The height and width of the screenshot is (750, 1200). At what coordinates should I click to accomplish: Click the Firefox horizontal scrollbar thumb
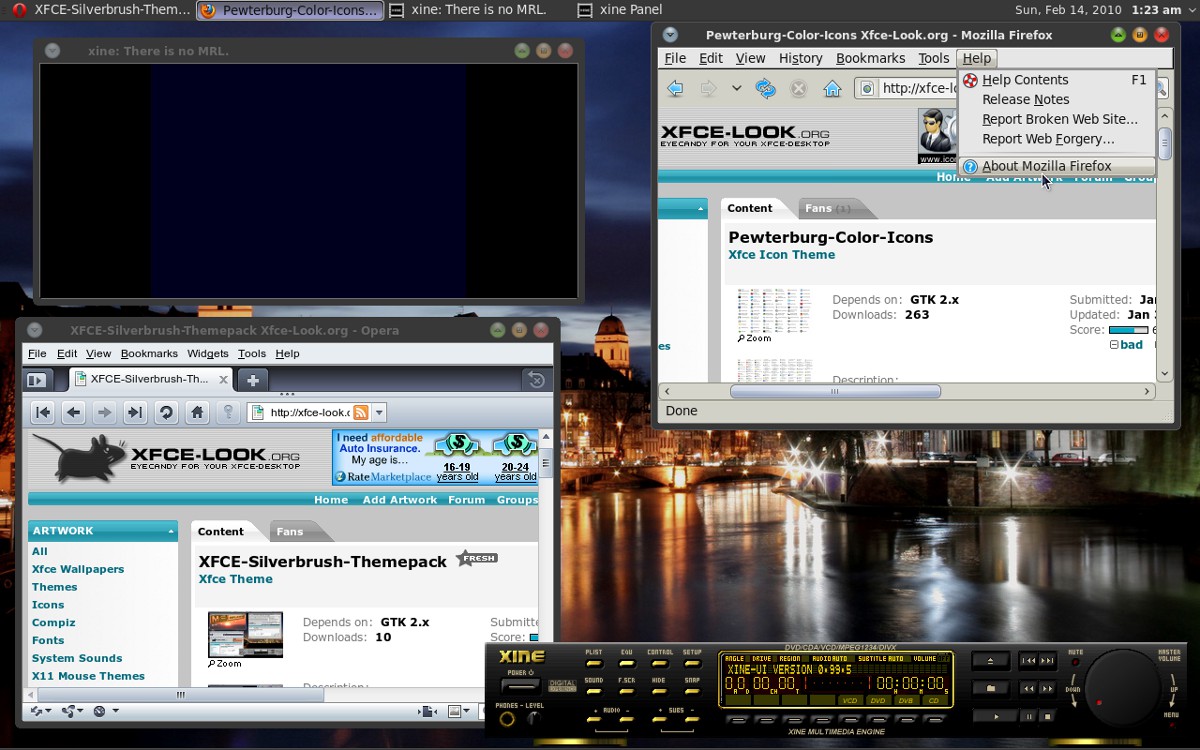tap(835, 391)
